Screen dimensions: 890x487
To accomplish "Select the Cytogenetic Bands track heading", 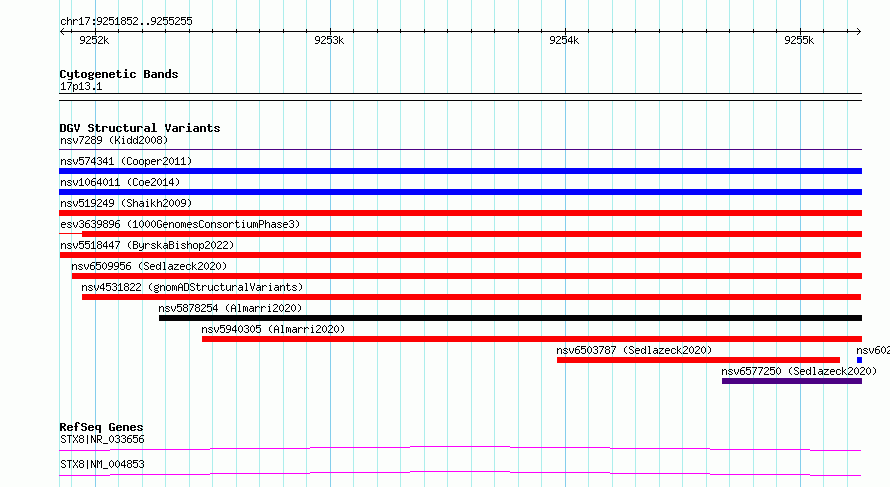I will point(119,74).
